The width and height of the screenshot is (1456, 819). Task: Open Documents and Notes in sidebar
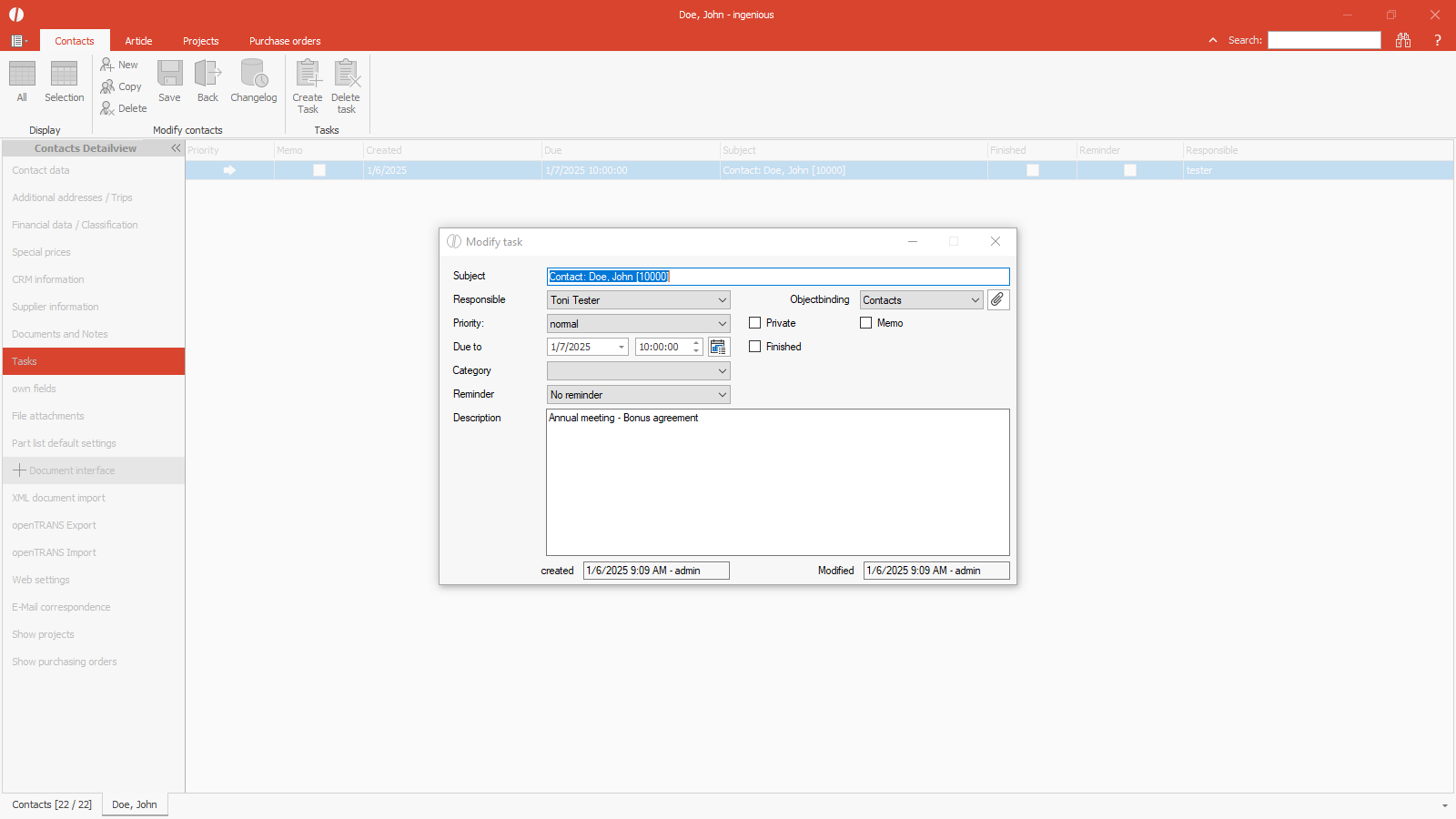coord(60,334)
